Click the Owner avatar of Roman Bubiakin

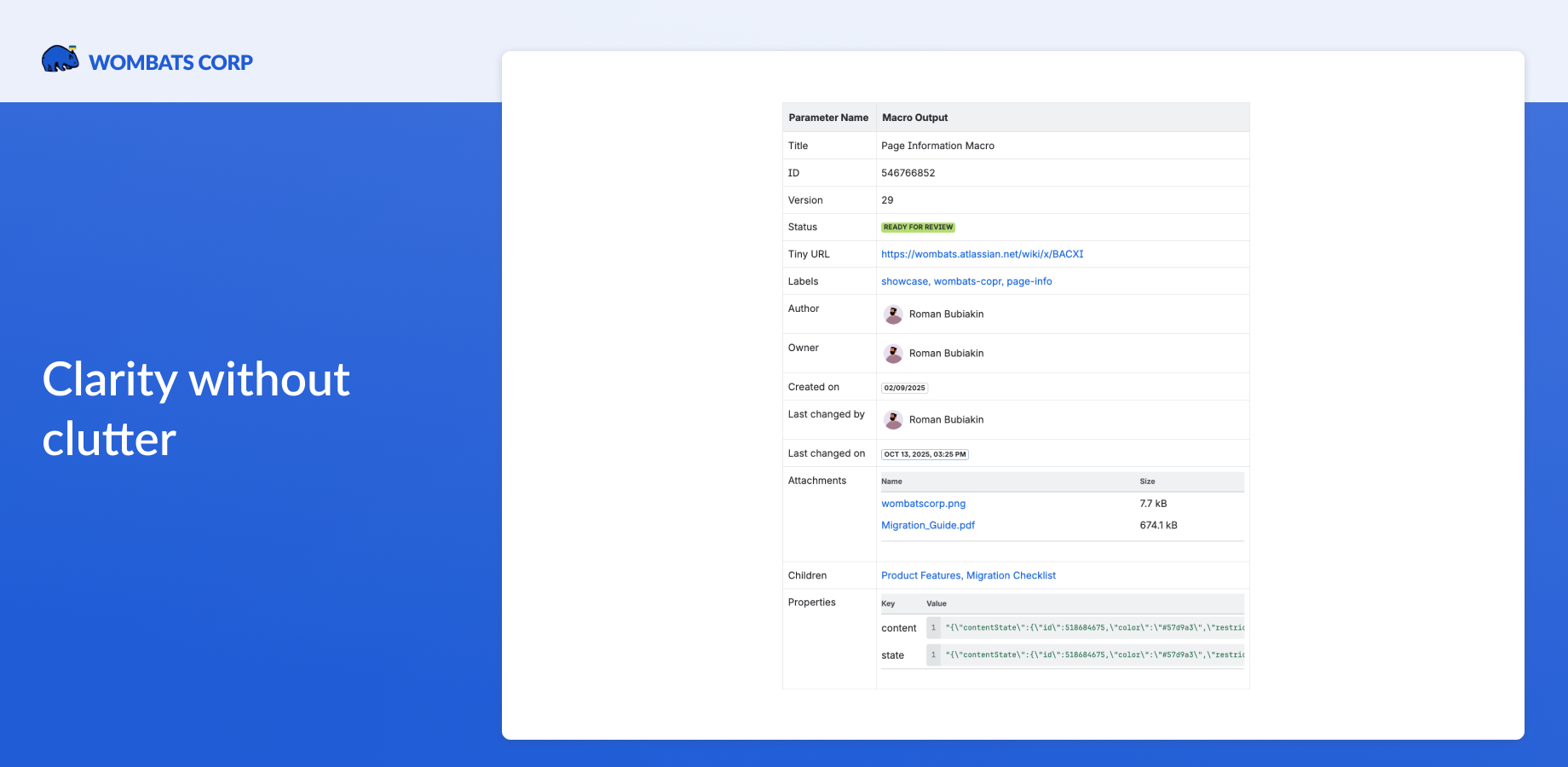[893, 353]
